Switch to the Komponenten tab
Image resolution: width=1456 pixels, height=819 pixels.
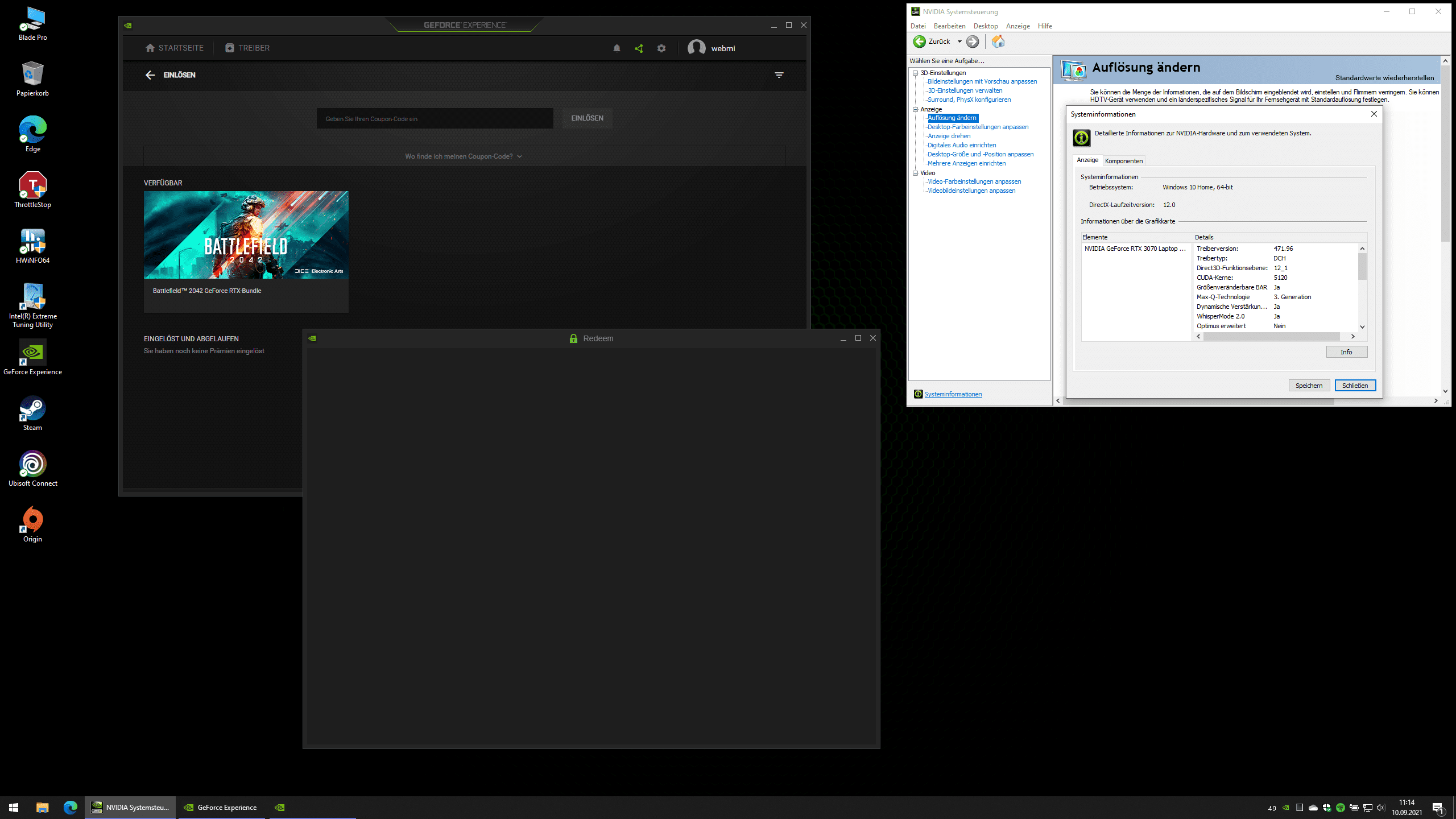tap(1124, 161)
